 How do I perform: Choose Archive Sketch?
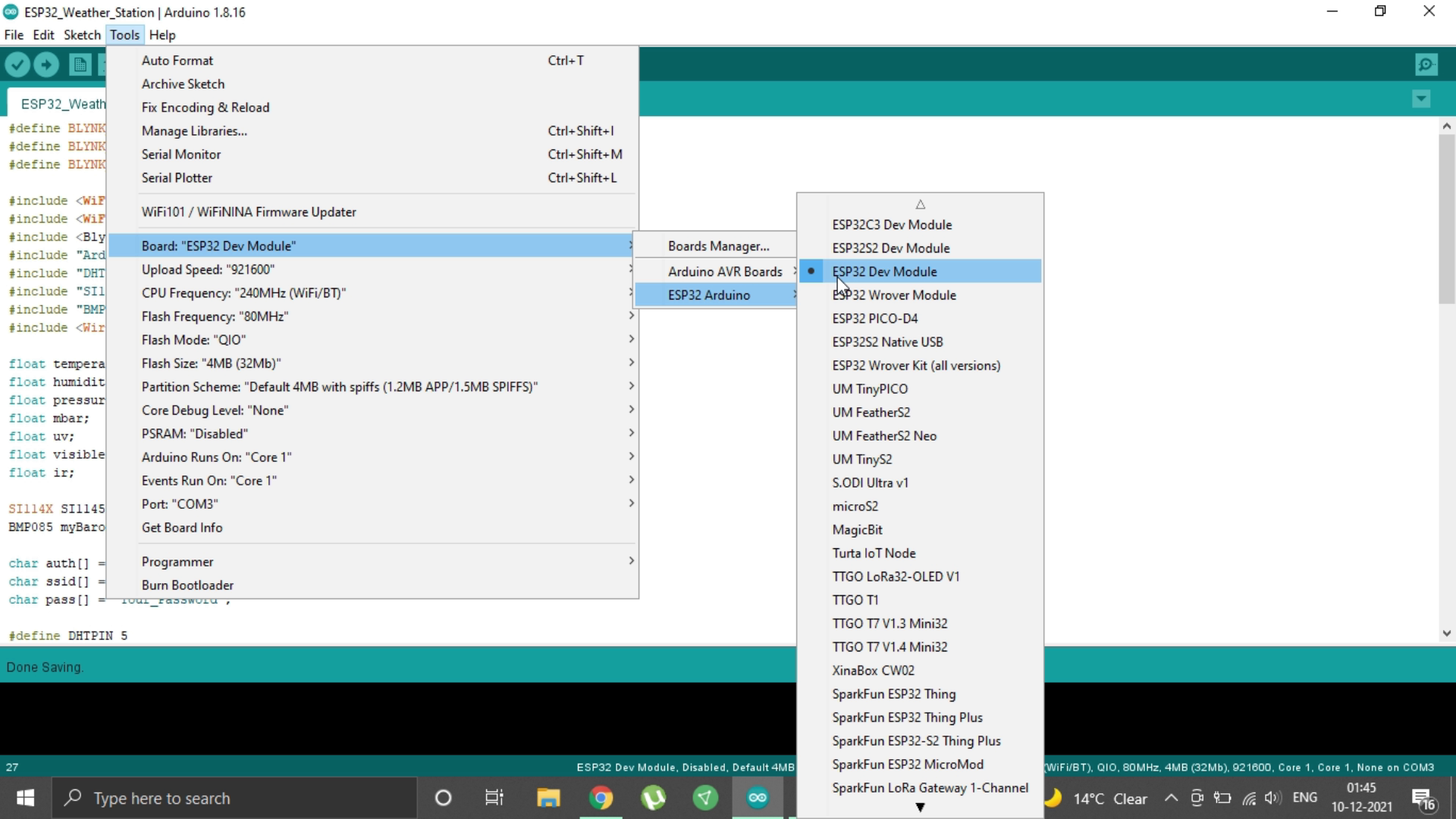[x=372, y=84]
